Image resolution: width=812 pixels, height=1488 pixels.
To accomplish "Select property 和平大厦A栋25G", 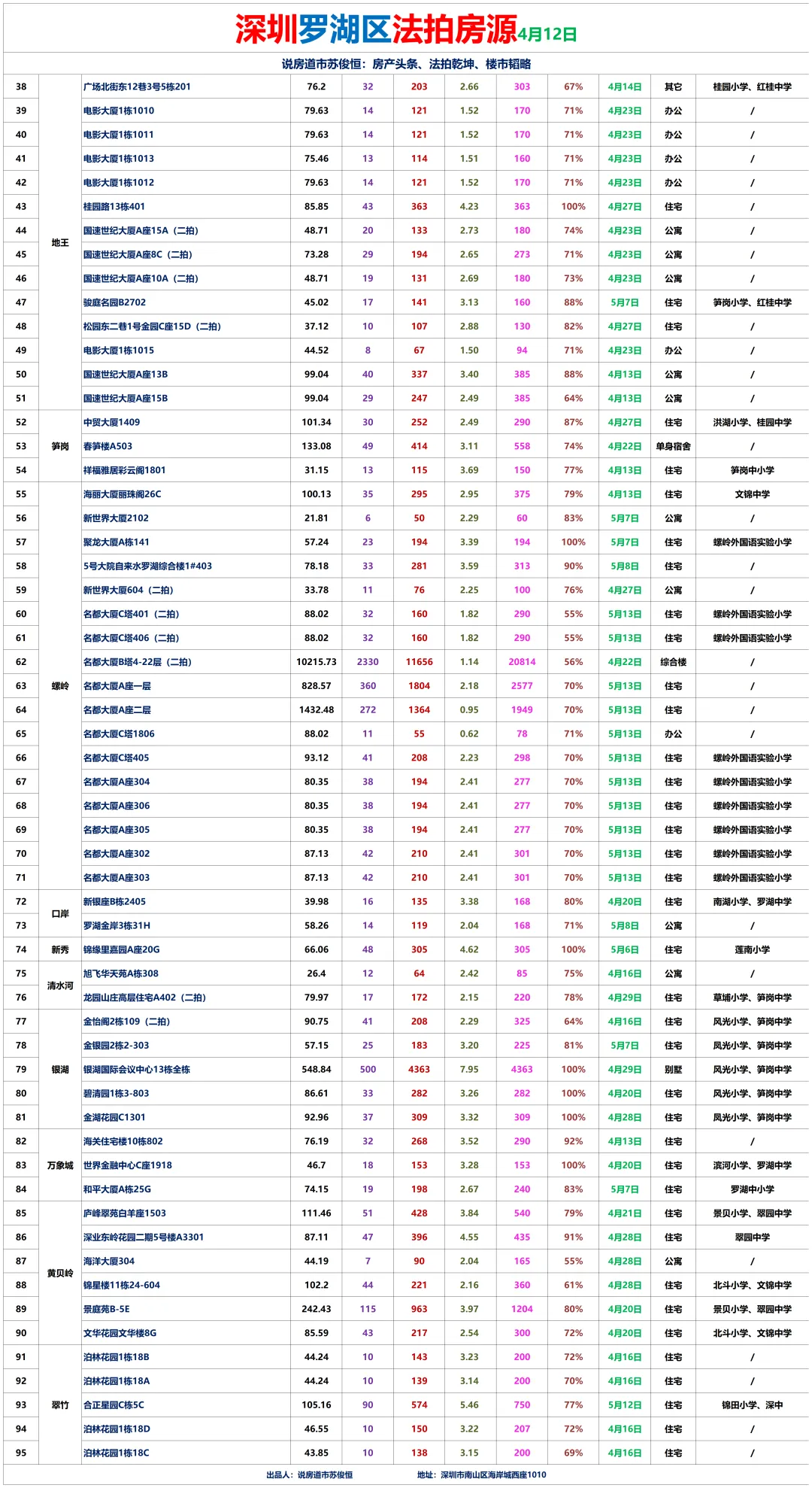I will pyautogui.click(x=117, y=1189).
